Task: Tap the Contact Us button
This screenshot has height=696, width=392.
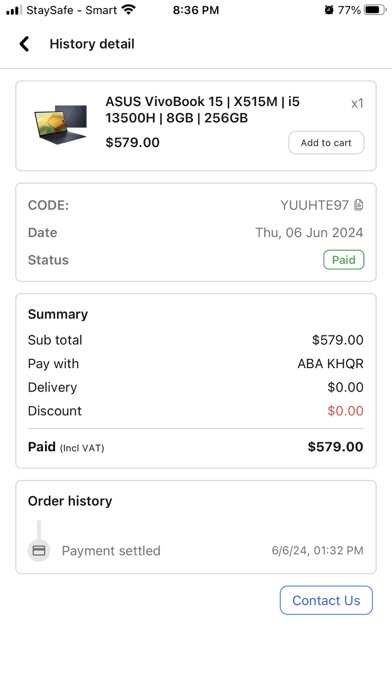Action: (x=326, y=600)
